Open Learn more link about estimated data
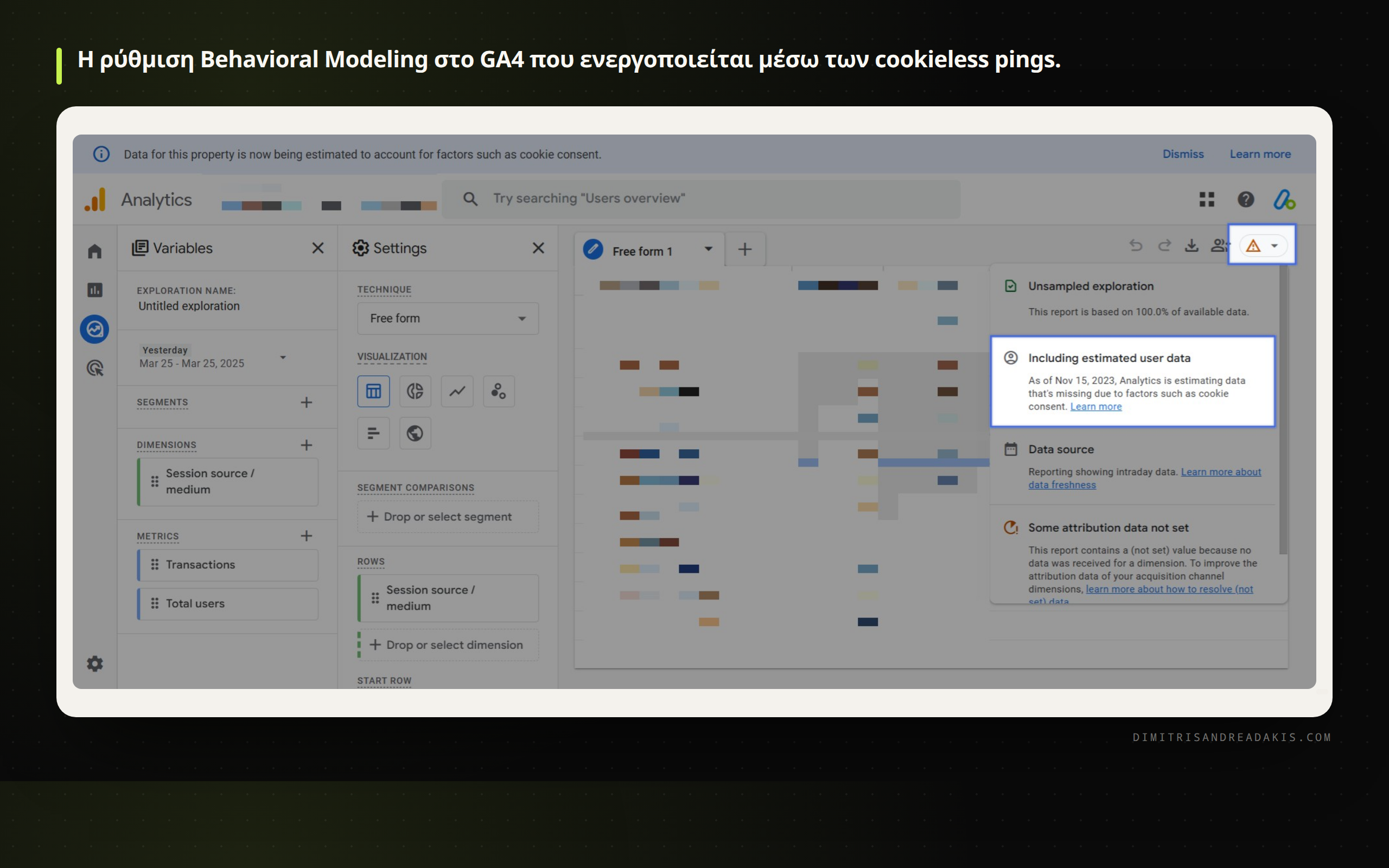 1095,407
